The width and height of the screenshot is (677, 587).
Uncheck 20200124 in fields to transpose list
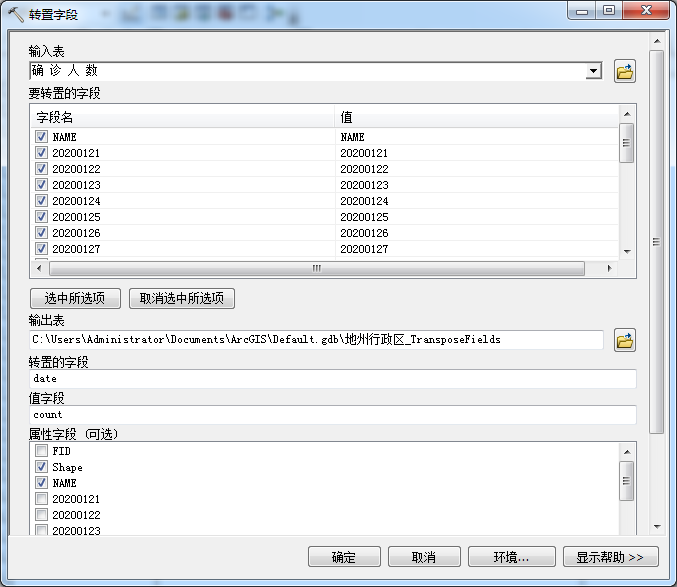pos(41,201)
